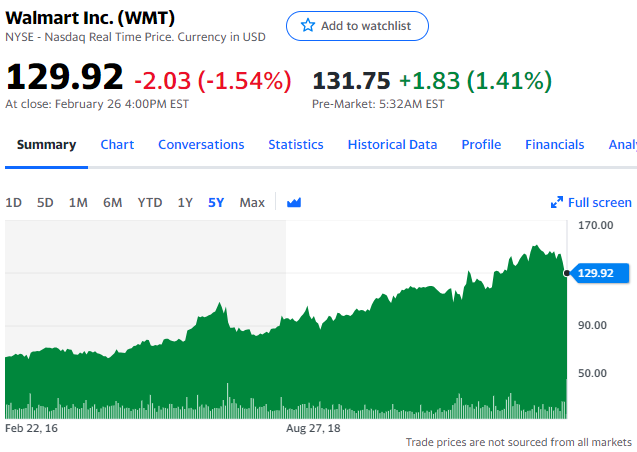
Task: Select the Max chart range
Action: (252, 202)
